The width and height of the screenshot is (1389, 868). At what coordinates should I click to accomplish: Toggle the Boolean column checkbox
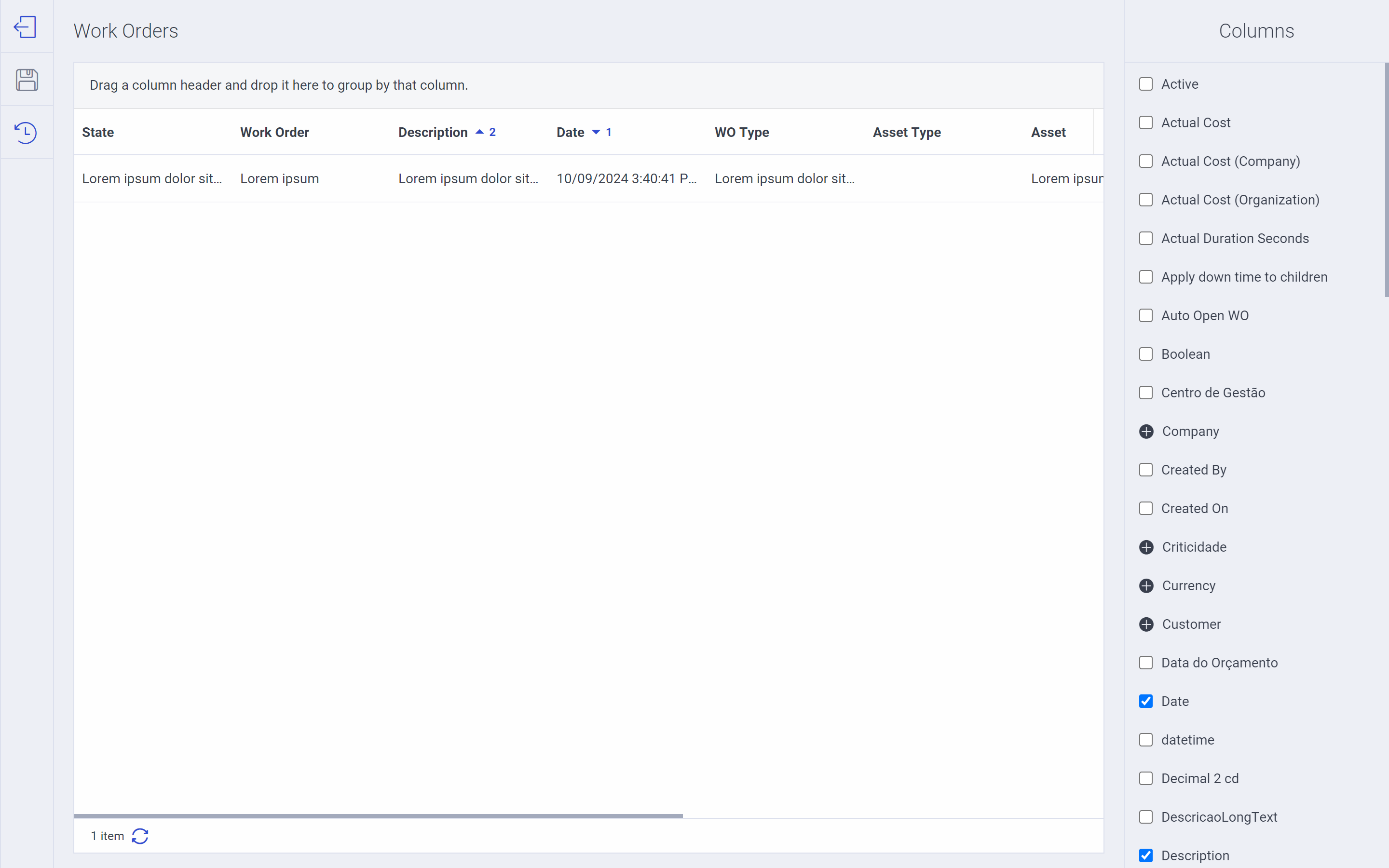tap(1145, 354)
